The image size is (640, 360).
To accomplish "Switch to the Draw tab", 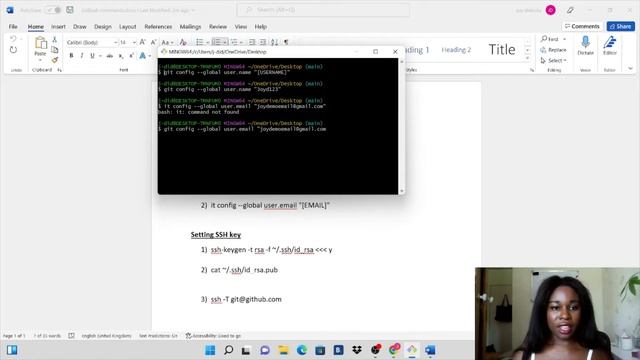I will 80,27.
